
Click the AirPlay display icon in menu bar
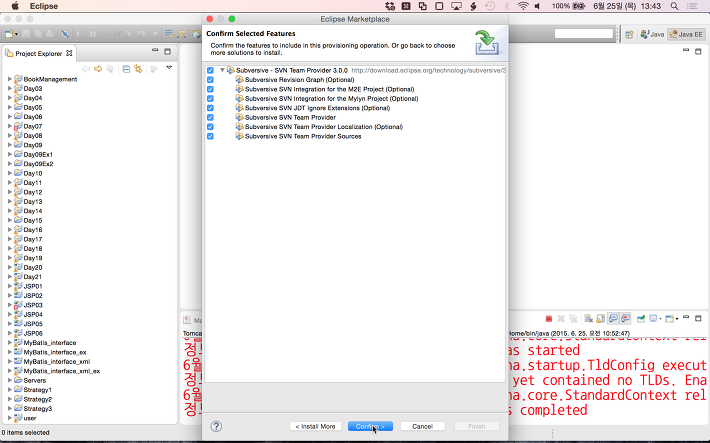456,6
